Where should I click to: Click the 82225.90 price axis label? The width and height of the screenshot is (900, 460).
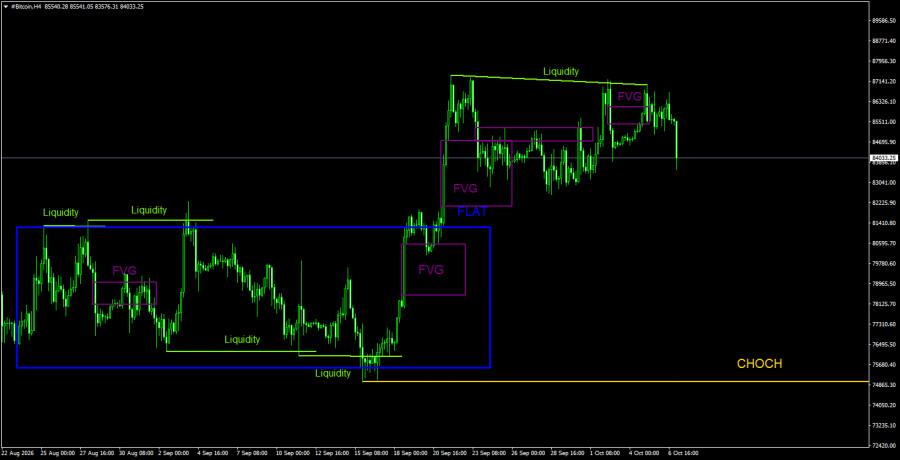(884, 203)
